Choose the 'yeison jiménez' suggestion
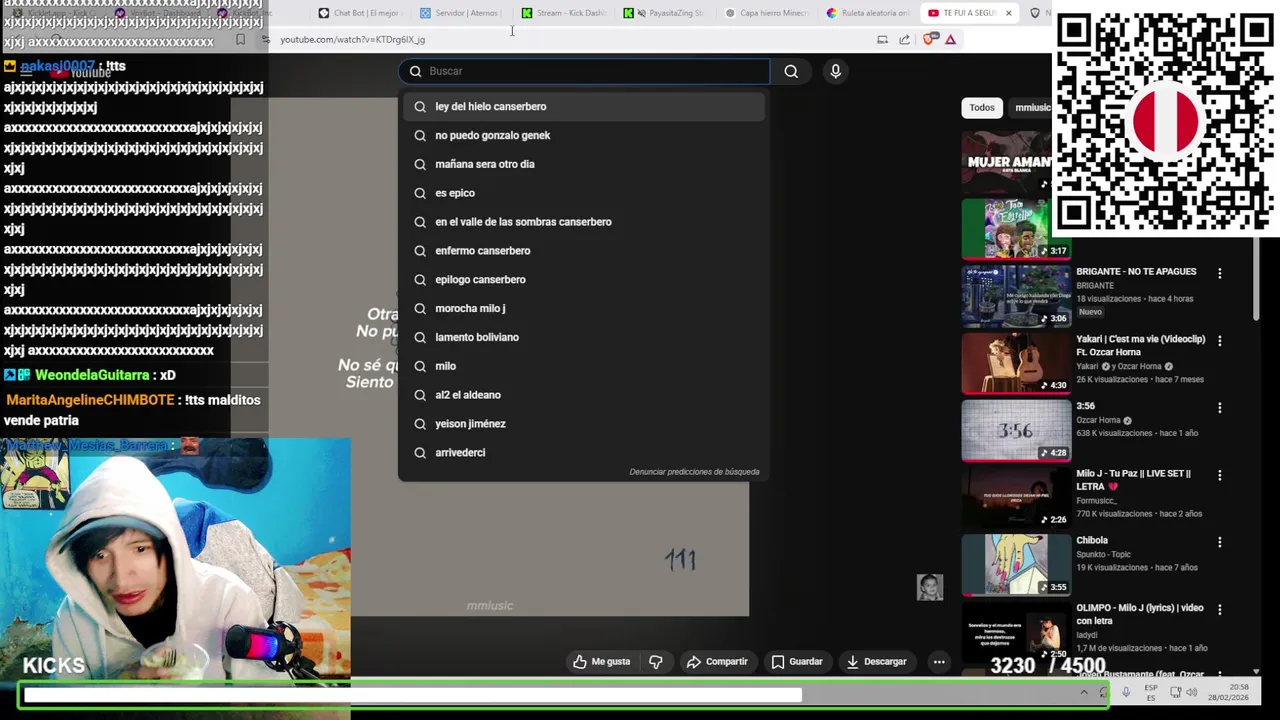 coord(584,424)
